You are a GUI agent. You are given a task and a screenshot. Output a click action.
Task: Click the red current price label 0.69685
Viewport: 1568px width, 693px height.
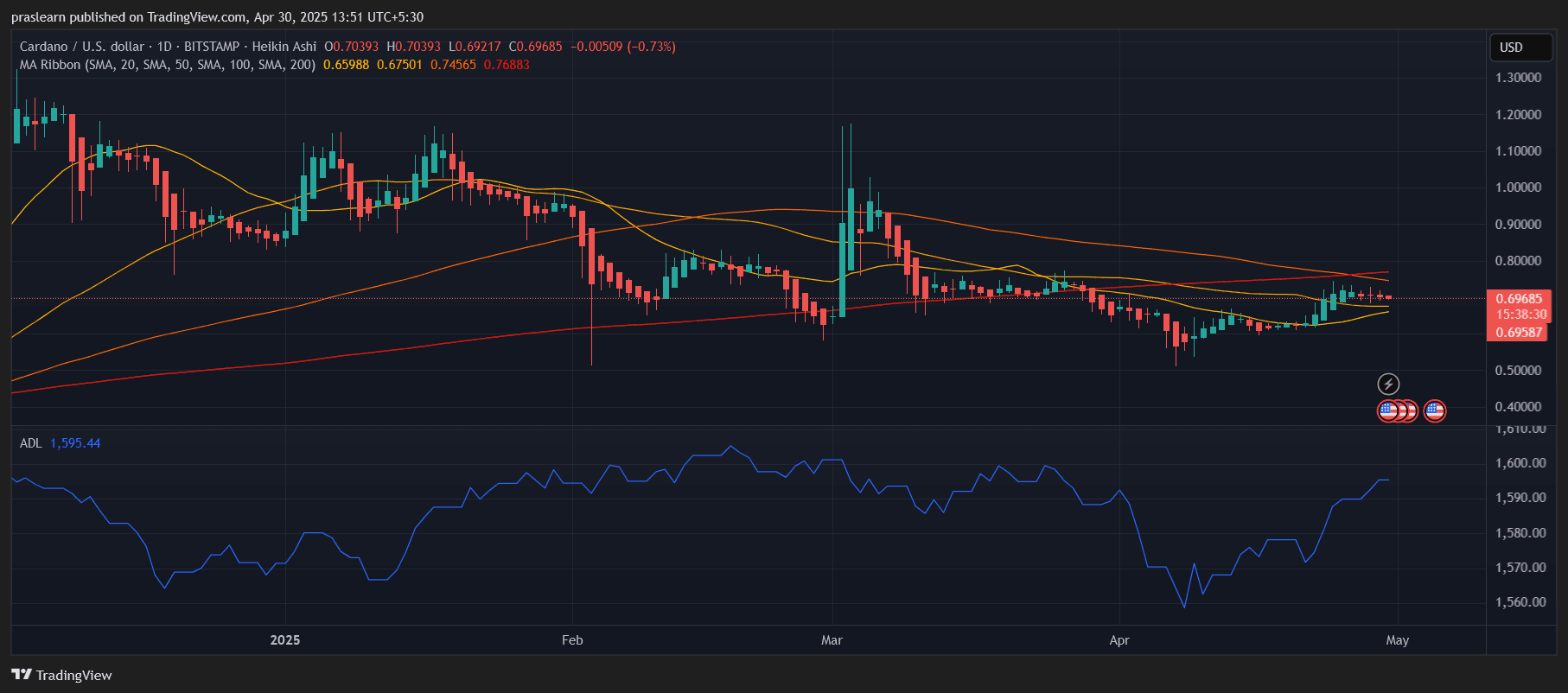pos(1519,299)
